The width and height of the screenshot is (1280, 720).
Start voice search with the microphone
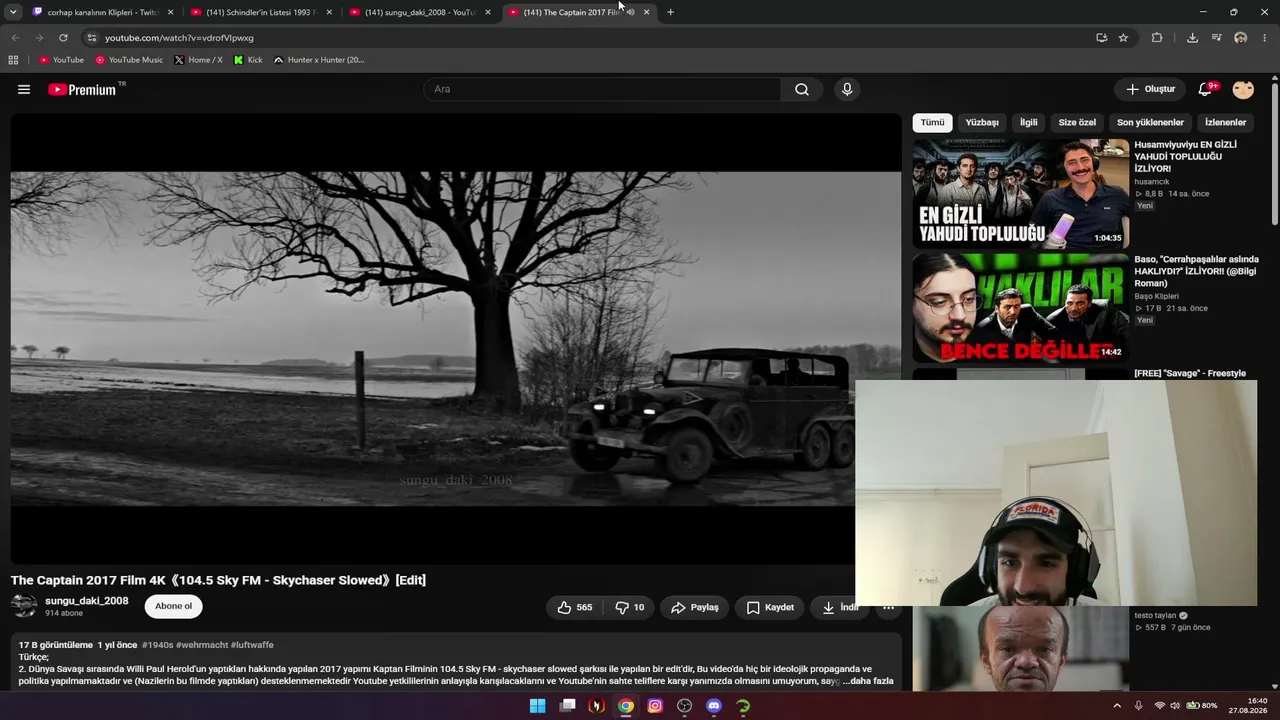click(x=847, y=89)
